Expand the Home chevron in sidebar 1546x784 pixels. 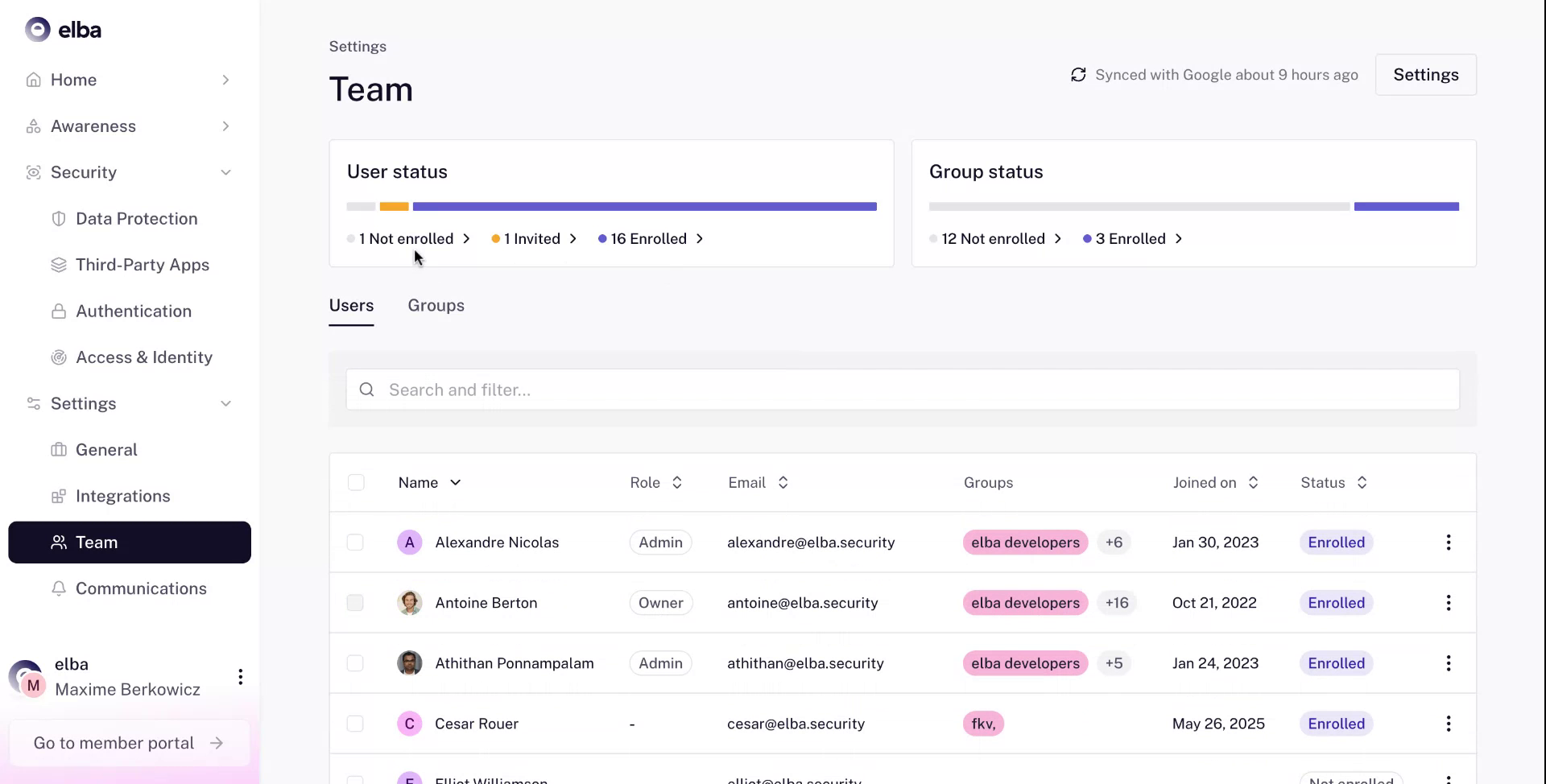225,80
